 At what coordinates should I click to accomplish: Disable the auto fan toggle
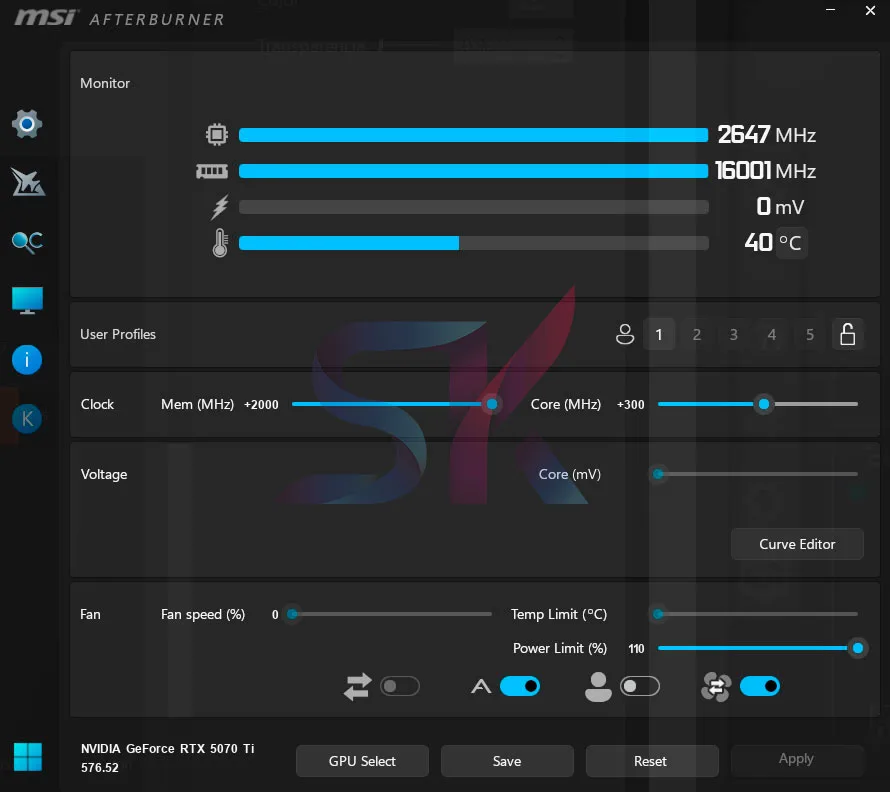[x=520, y=686]
